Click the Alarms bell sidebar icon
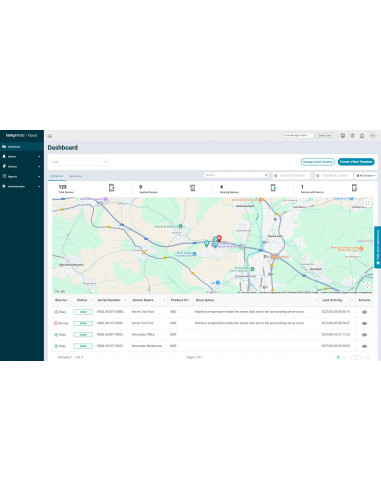The height and width of the screenshot is (492, 381). click(x=4, y=156)
